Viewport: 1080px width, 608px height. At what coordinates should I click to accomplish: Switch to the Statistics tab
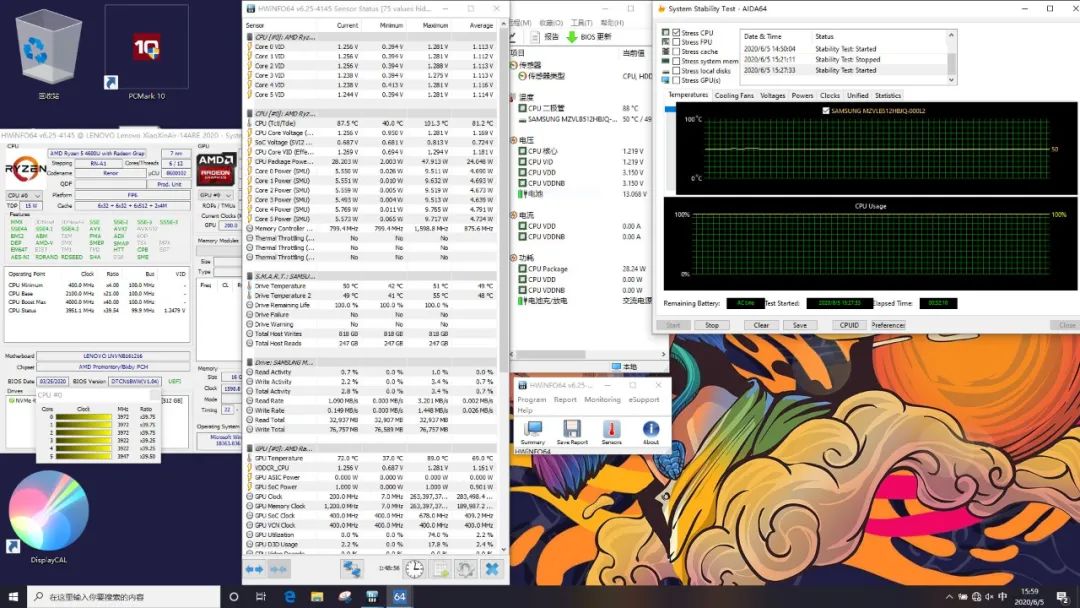[x=888, y=96]
